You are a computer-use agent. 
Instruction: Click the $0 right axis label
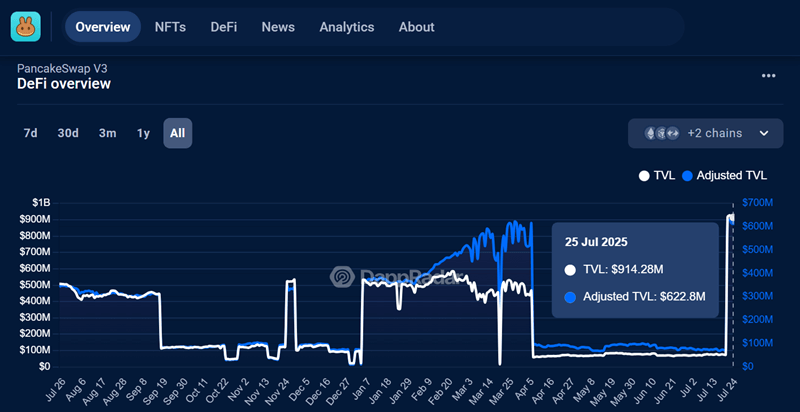[x=746, y=367]
